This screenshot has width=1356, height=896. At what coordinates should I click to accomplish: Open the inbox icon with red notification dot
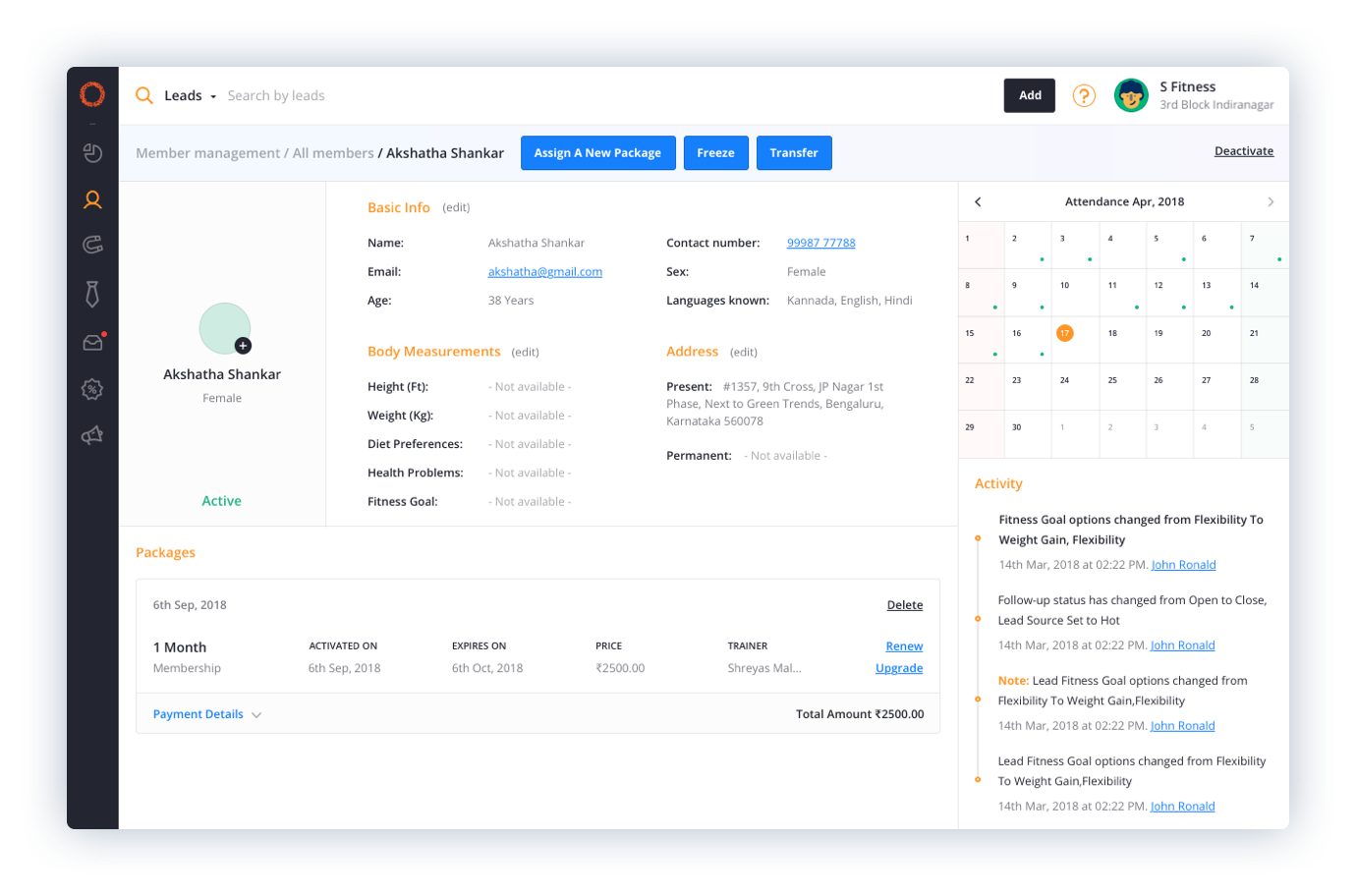pos(92,343)
